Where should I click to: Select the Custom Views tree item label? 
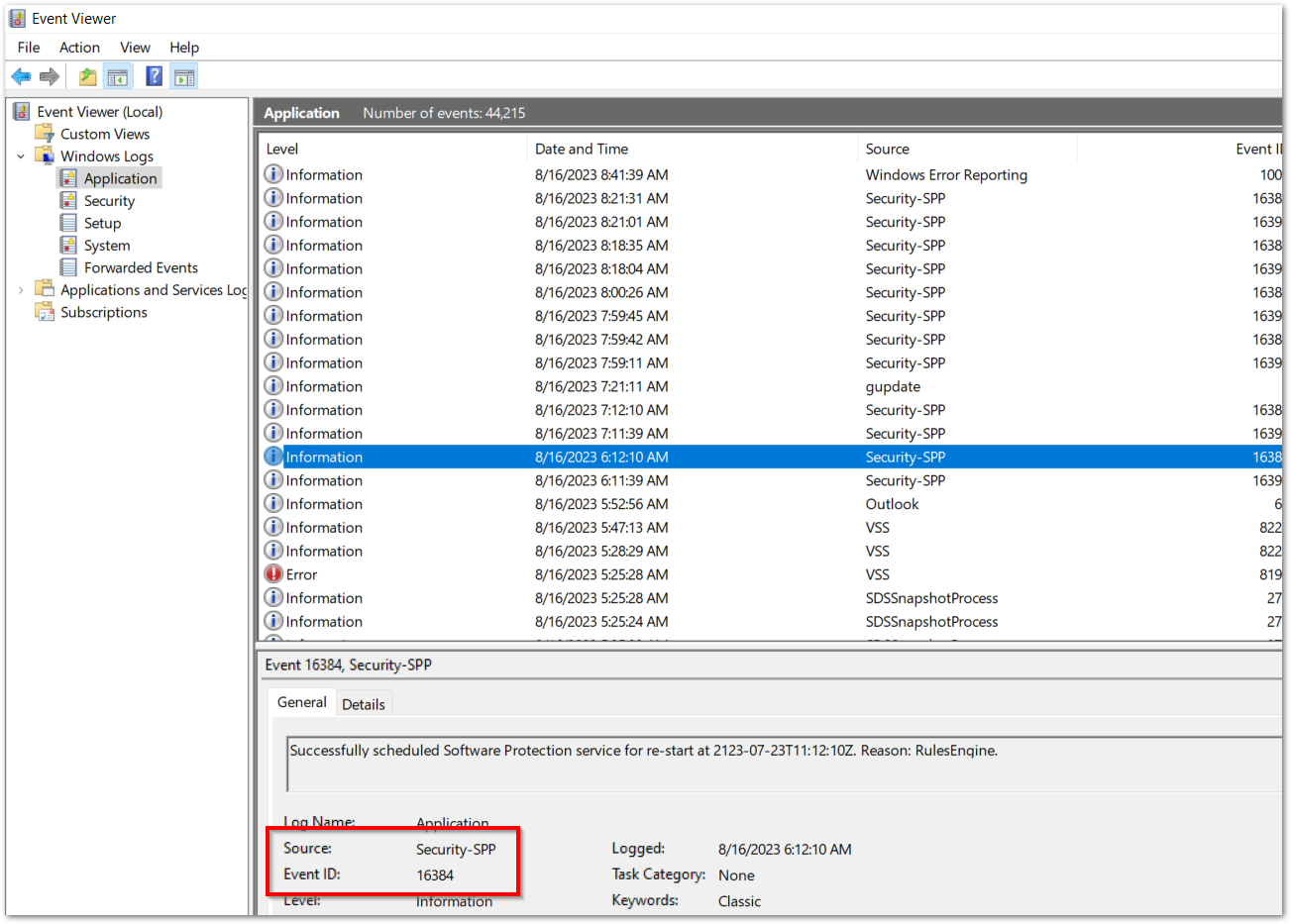[x=105, y=134]
